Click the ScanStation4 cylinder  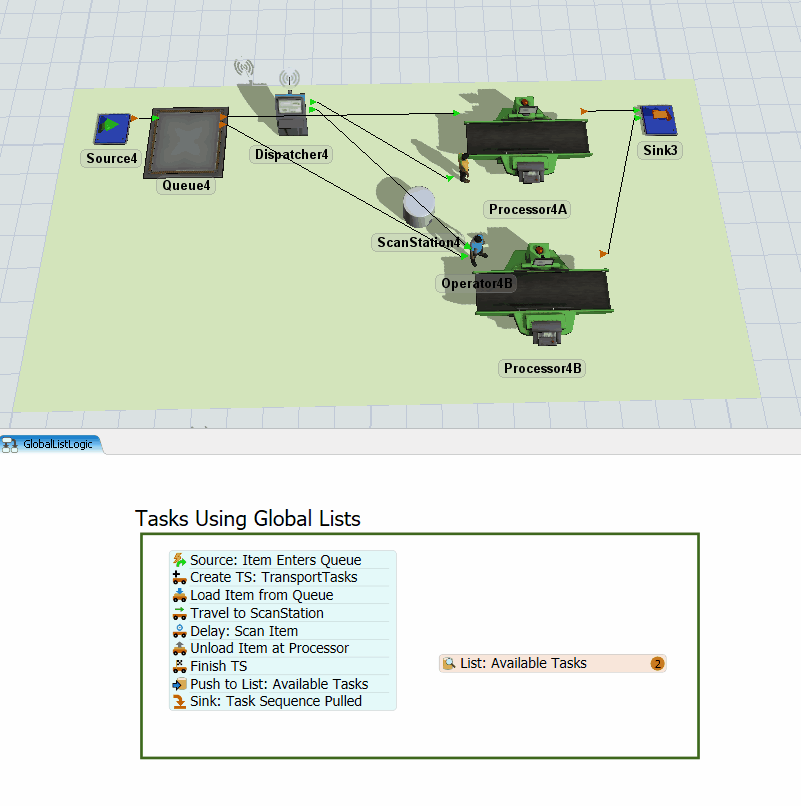click(x=421, y=205)
